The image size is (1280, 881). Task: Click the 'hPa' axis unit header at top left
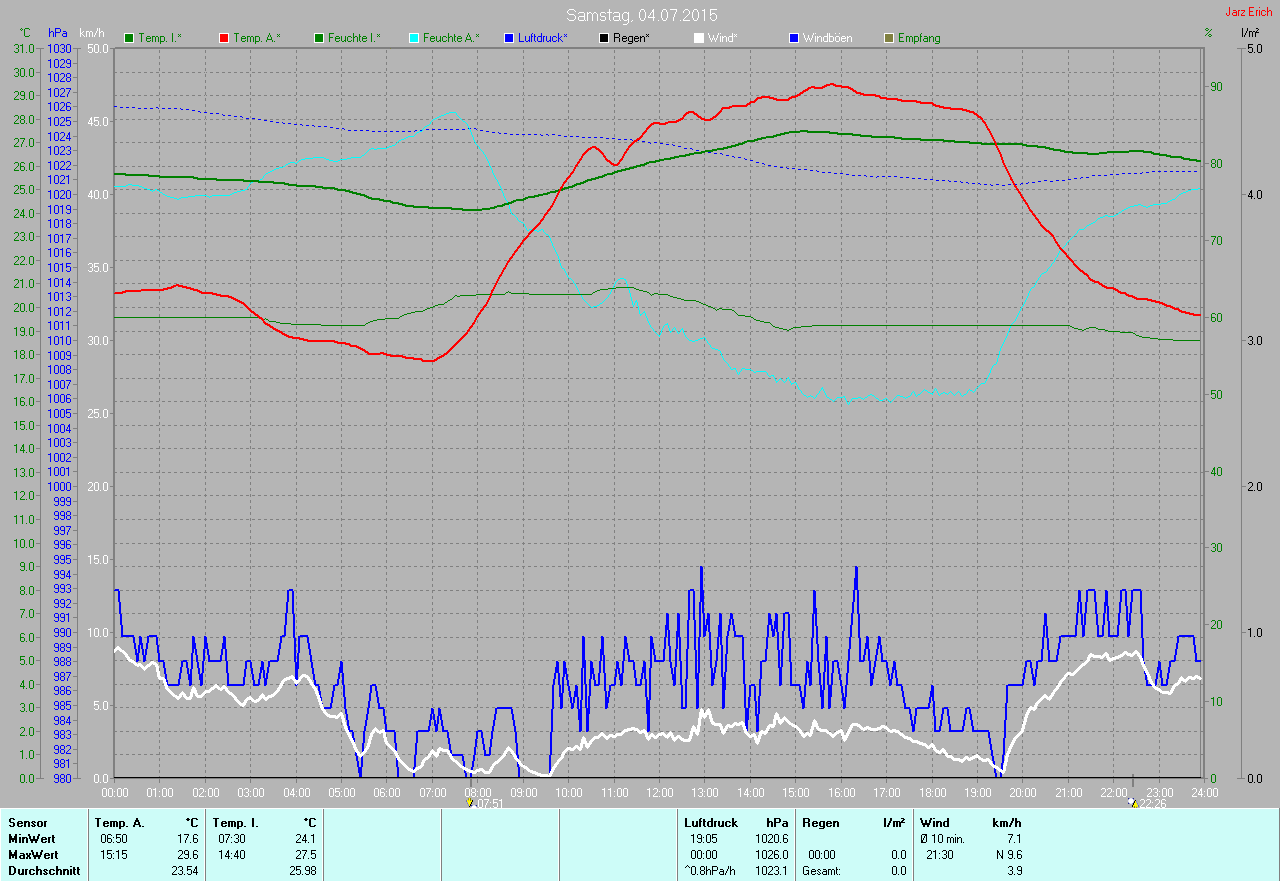58,33
